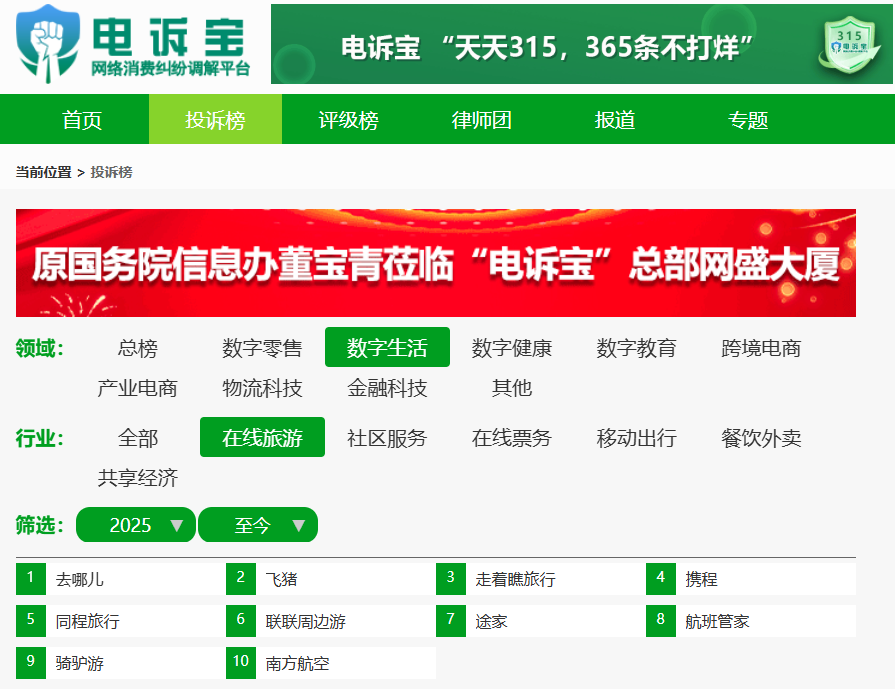Open rank 9 entry 骑驴游
Screen dimensions: 895x689
[x=120, y=663]
